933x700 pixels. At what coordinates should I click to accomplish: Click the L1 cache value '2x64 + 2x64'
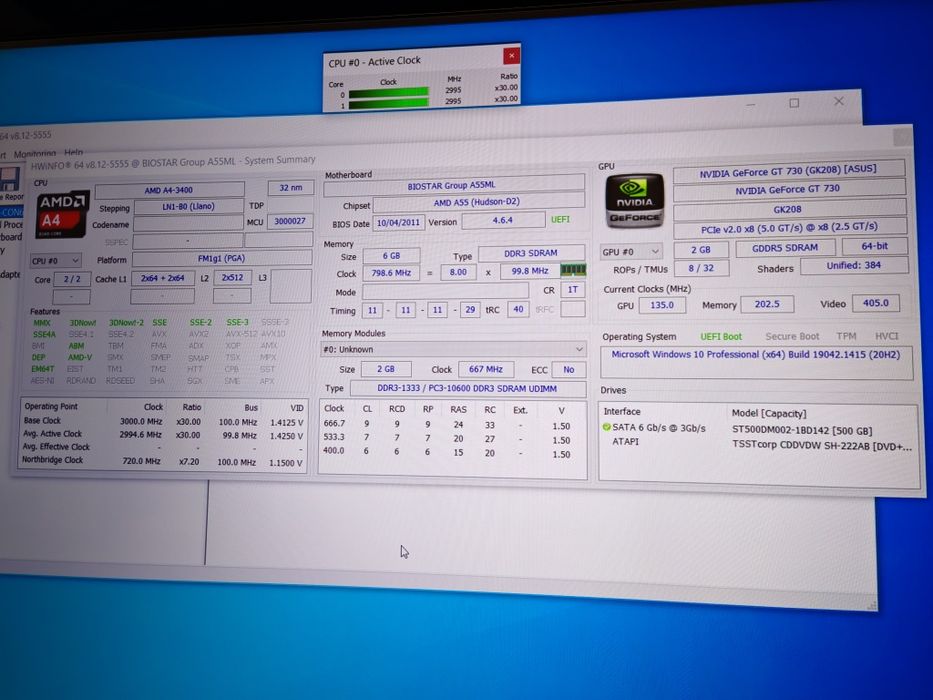click(x=162, y=278)
